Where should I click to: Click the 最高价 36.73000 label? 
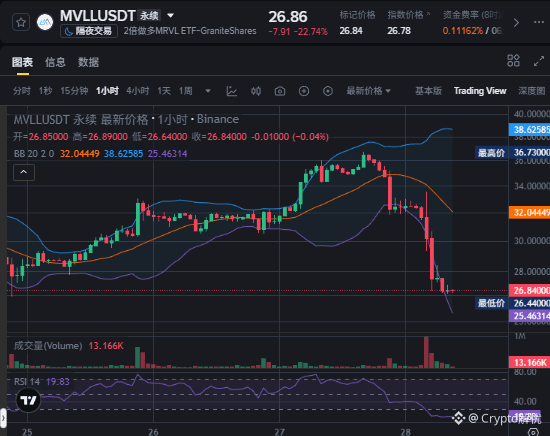point(512,153)
